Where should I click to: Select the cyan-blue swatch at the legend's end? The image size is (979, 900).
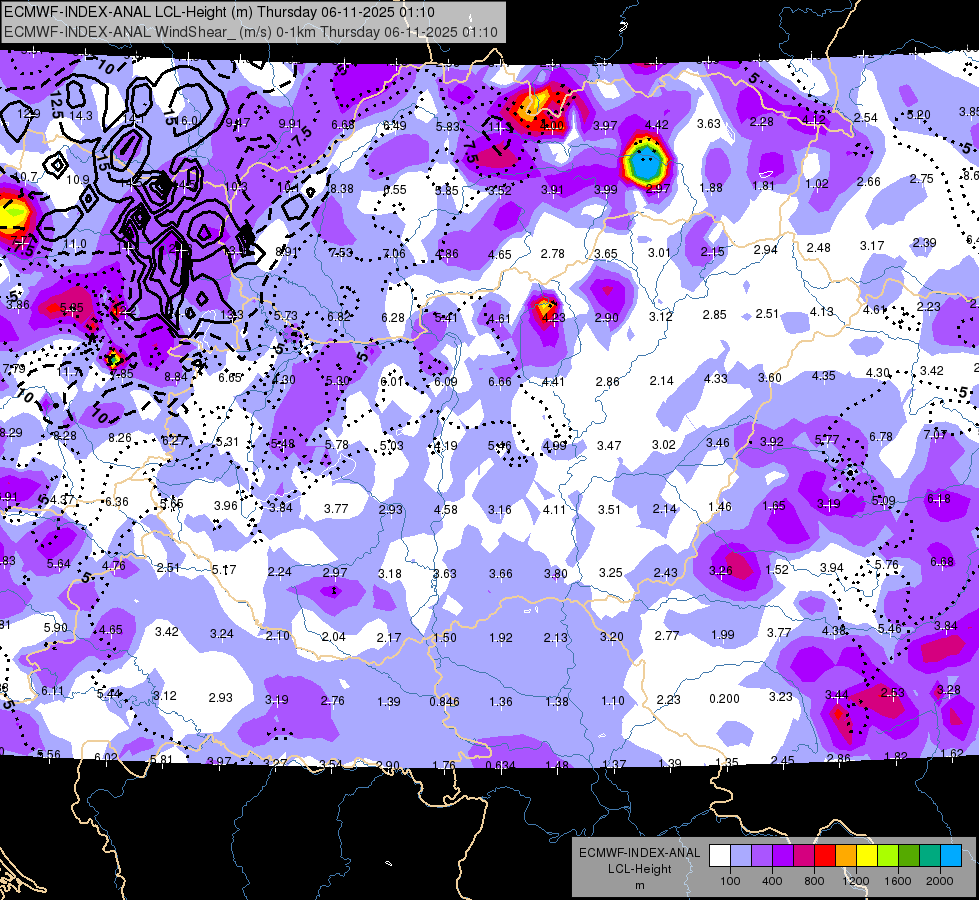click(951, 856)
